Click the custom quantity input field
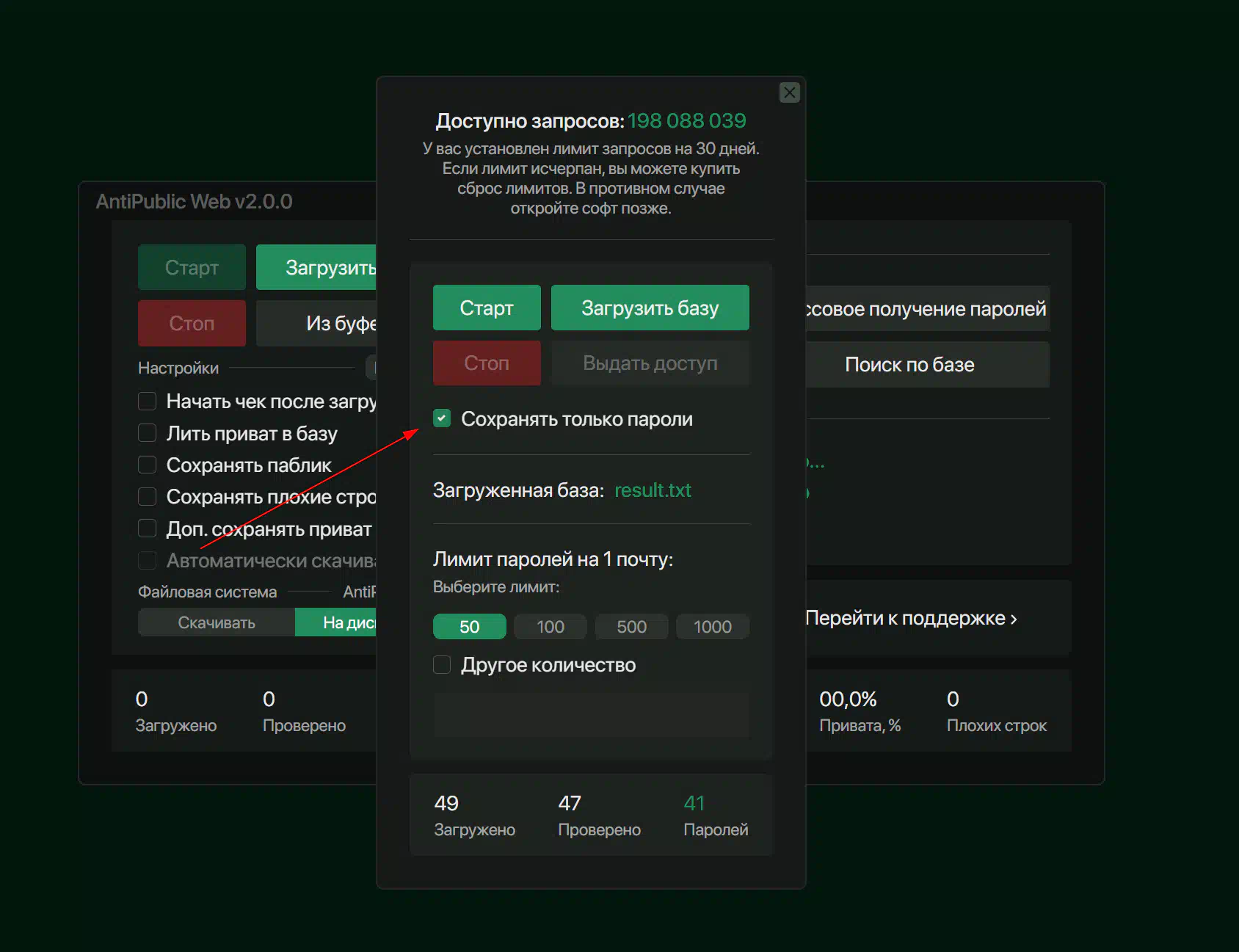Screen dimensions: 1239x952 [592, 715]
